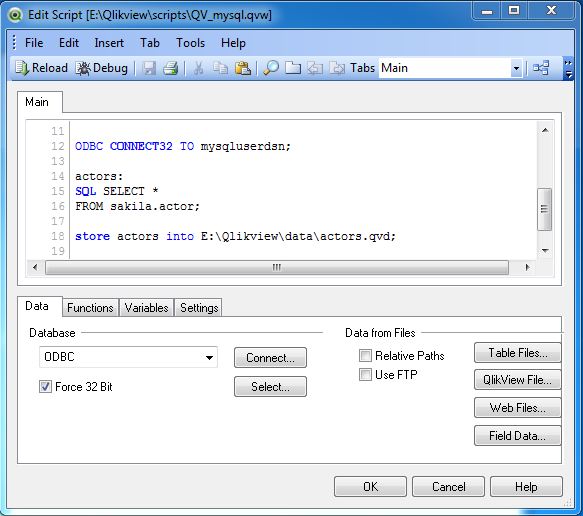Click the Select... button
The image size is (583, 516).
(270, 387)
